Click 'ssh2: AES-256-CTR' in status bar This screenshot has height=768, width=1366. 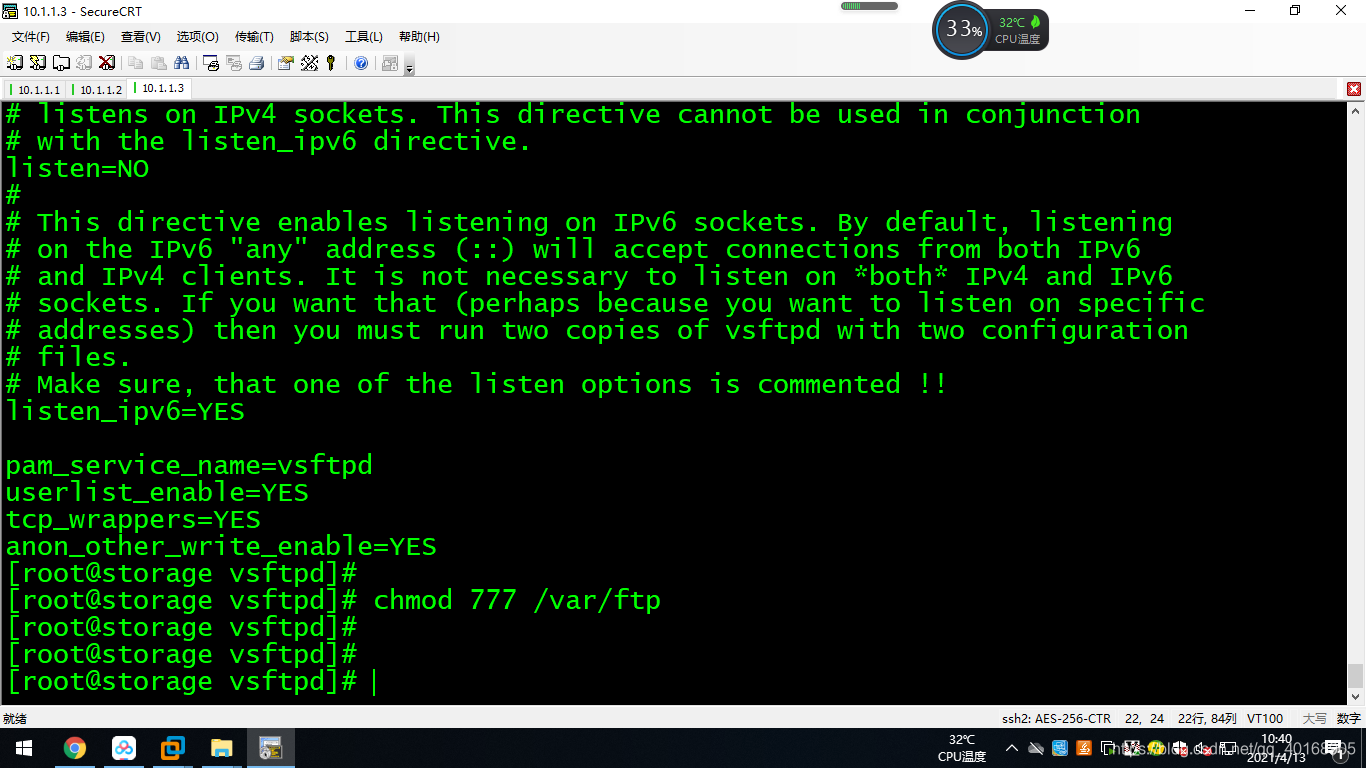point(1056,719)
